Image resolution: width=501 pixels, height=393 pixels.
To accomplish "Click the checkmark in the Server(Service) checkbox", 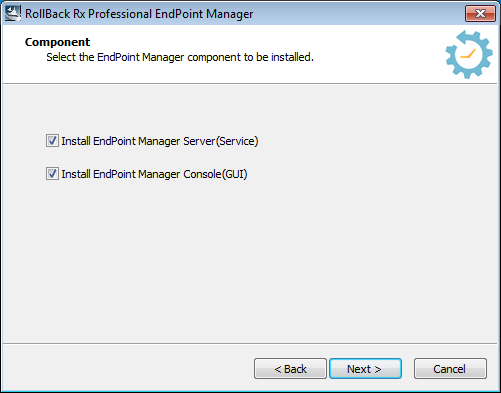I will tap(52, 141).
